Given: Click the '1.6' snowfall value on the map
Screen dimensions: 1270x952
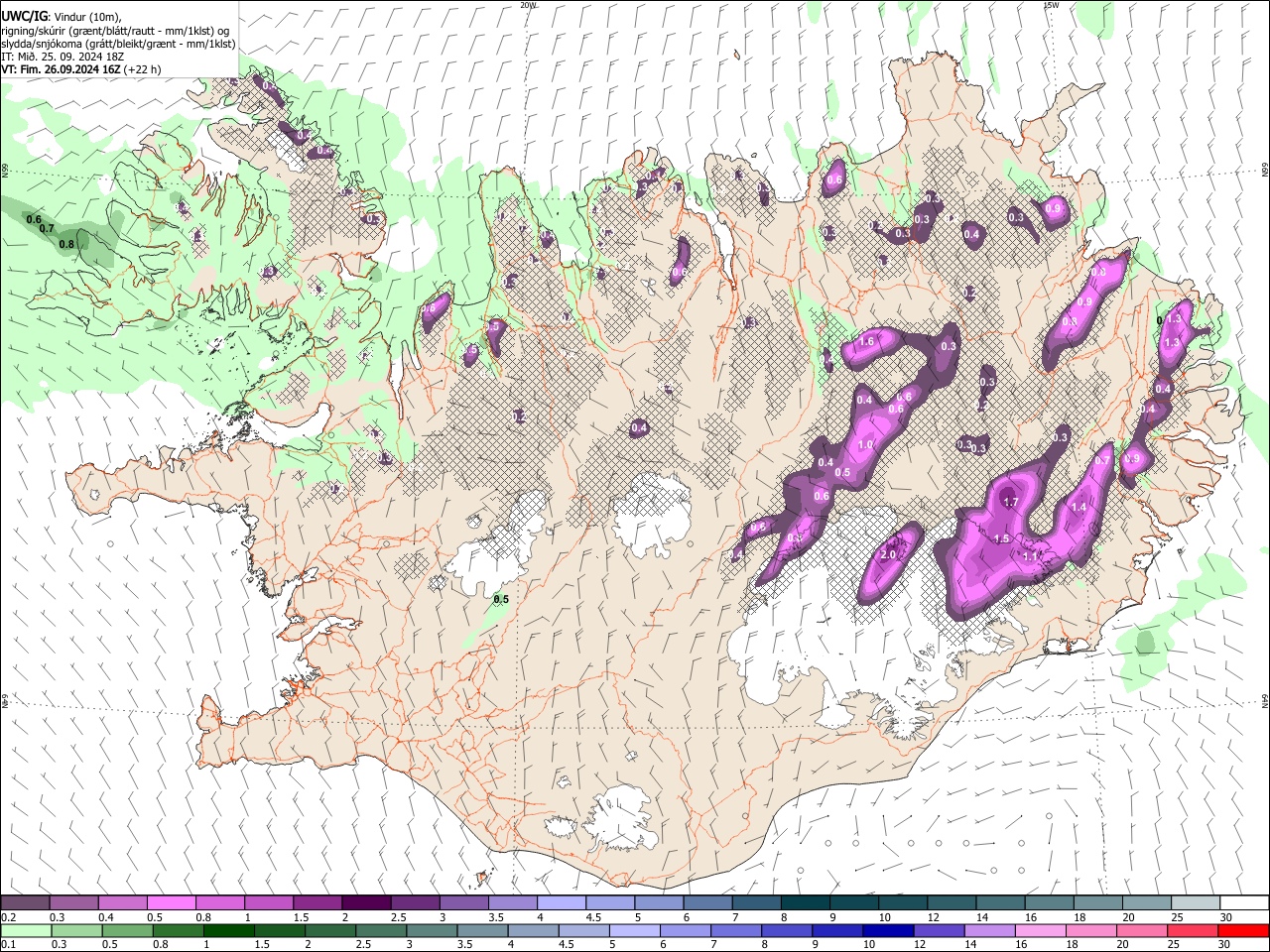Looking at the screenshot, I should tap(866, 341).
